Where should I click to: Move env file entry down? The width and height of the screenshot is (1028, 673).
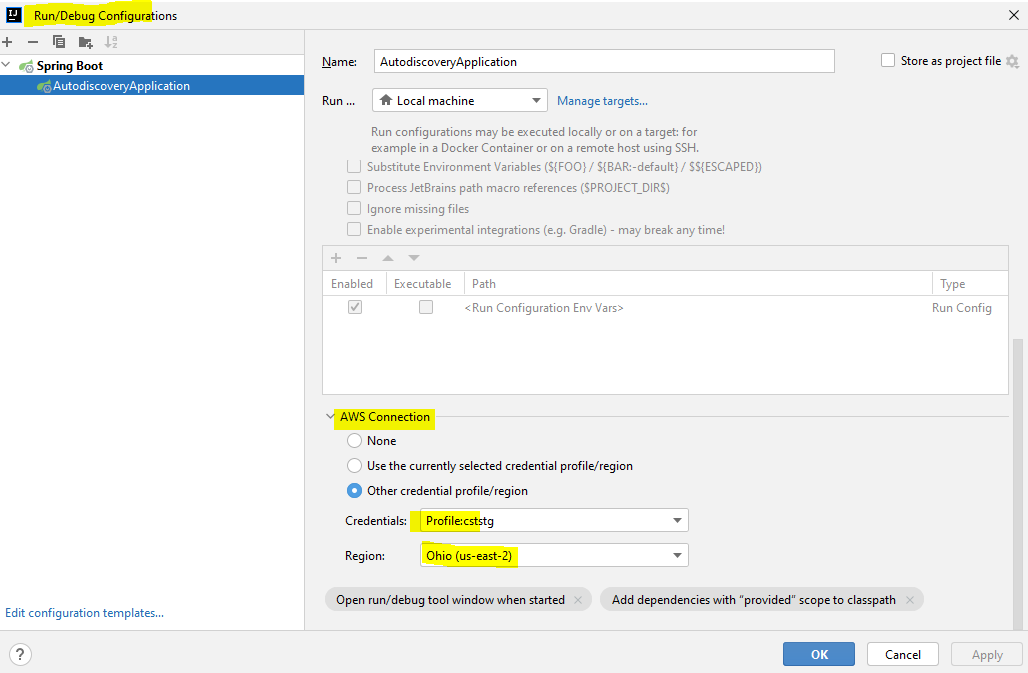pos(414,258)
